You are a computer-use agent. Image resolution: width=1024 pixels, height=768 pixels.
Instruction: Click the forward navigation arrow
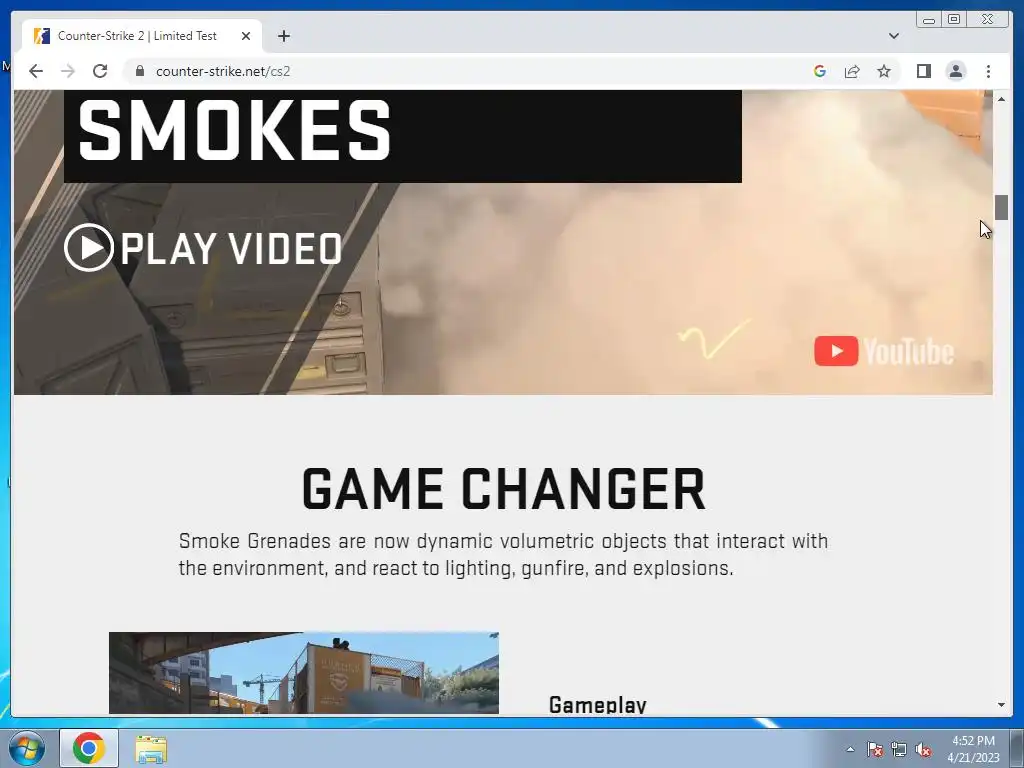[x=68, y=71]
